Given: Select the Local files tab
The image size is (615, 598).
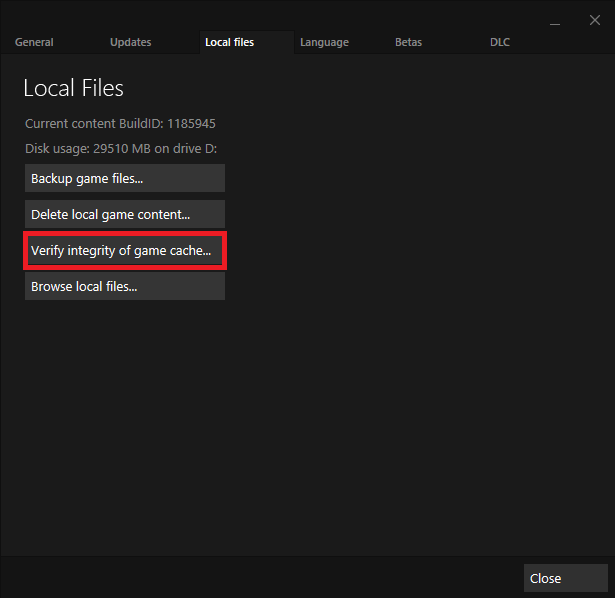Looking at the screenshot, I should pyautogui.click(x=229, y=42).
